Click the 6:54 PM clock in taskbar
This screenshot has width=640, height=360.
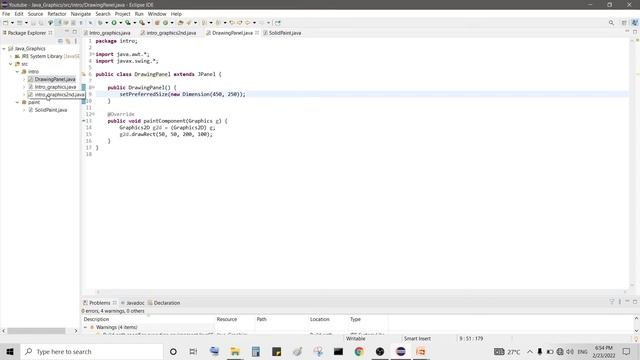coord(604,348)
